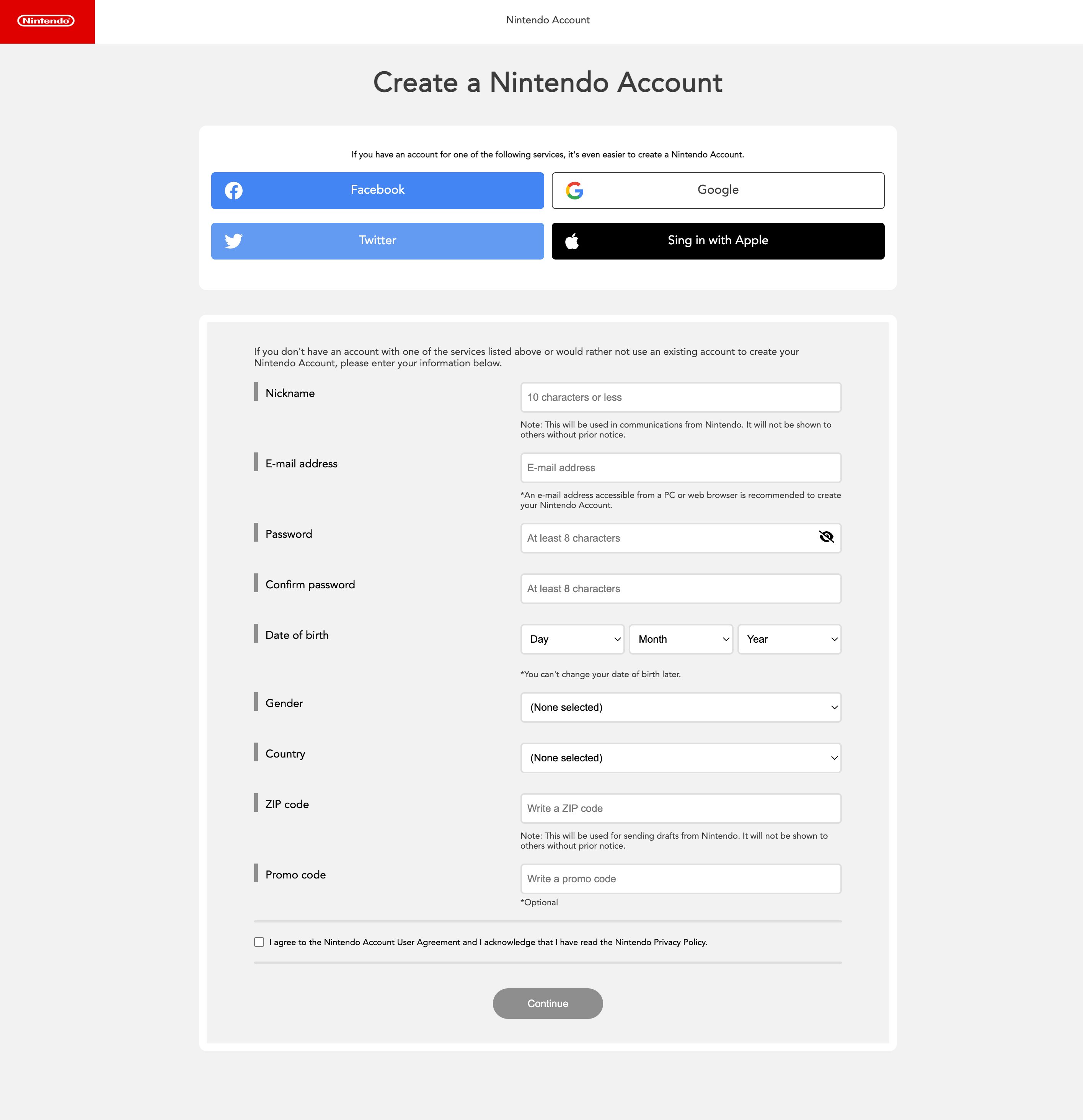Open the Year dropdown
Screen dimensions: 1083x1120
point(789,639)
